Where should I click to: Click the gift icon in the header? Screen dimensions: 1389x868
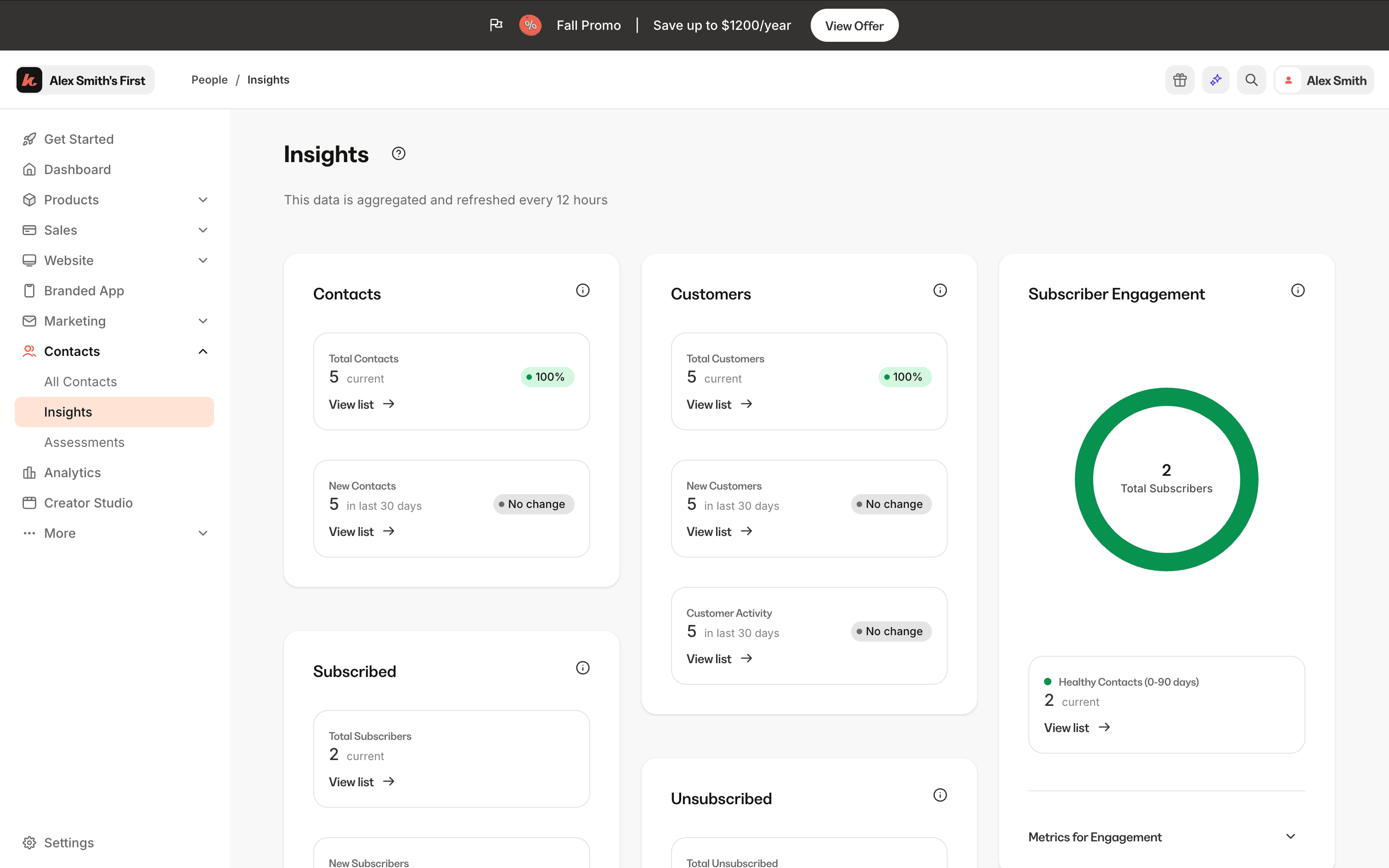1180,80
